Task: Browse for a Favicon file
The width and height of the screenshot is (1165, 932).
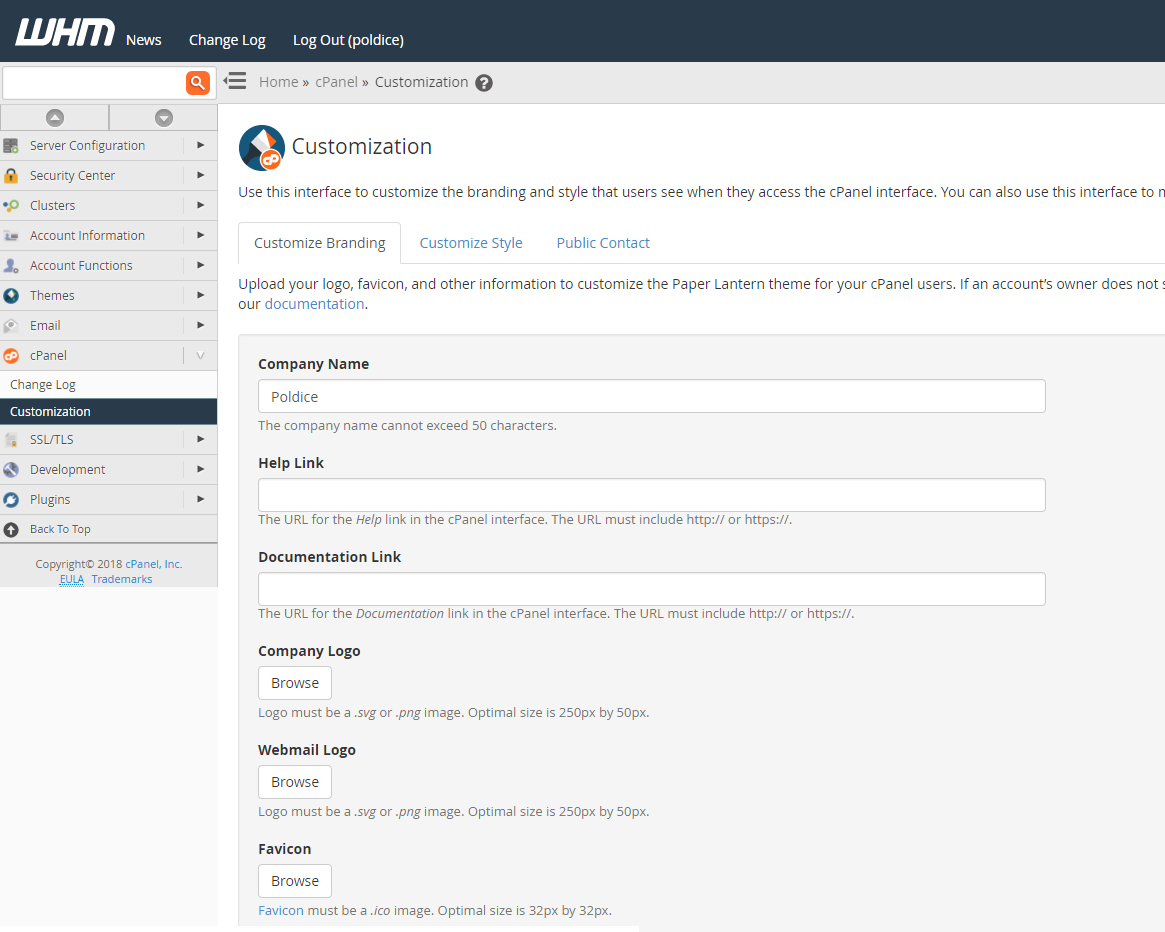Action: point(295,881)
